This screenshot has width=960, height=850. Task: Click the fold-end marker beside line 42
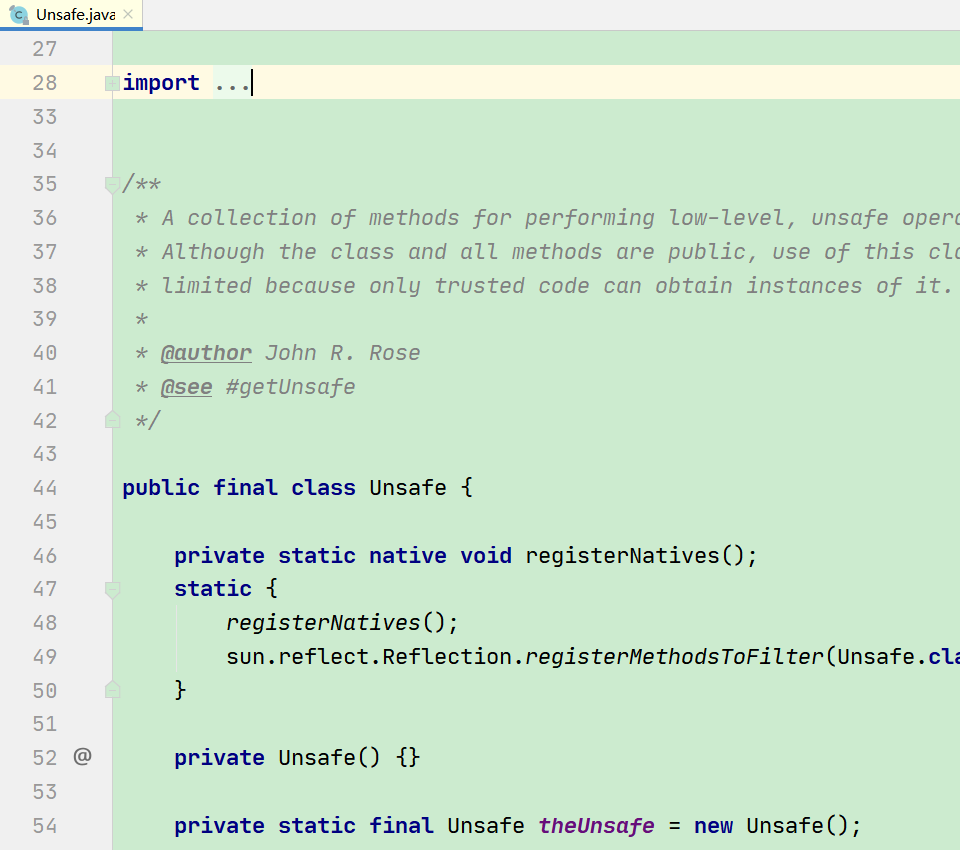(111, 420)
